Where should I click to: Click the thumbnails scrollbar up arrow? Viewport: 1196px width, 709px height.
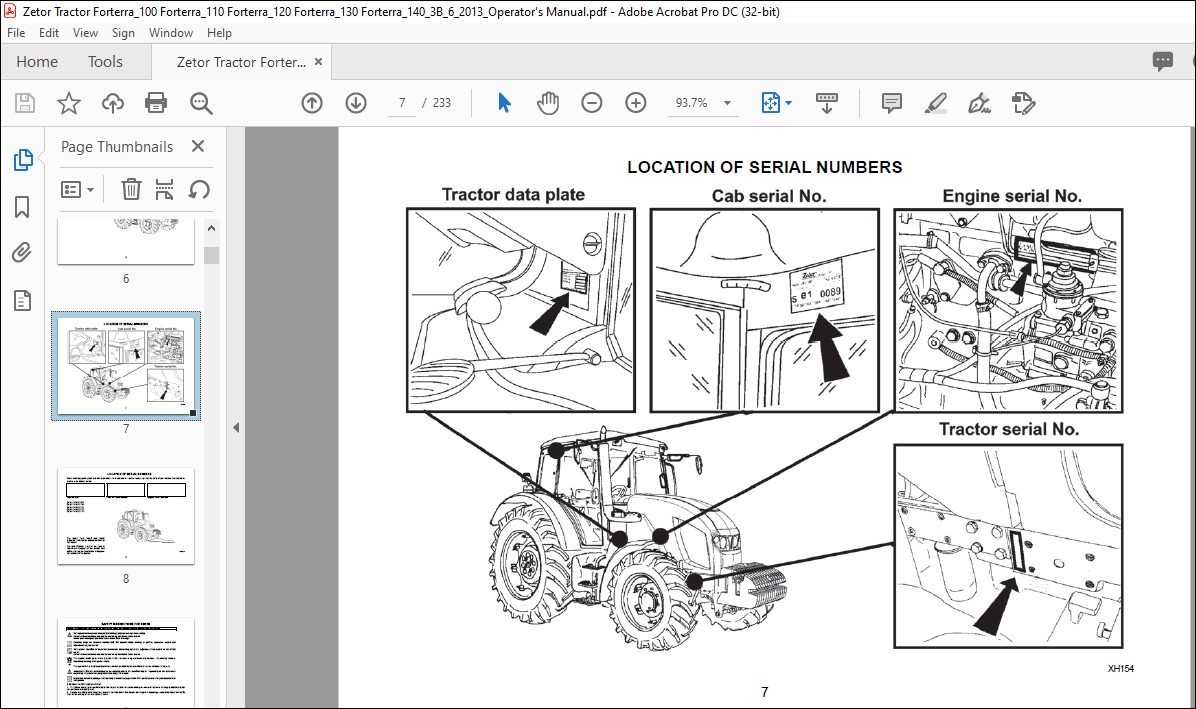point(211,228)
